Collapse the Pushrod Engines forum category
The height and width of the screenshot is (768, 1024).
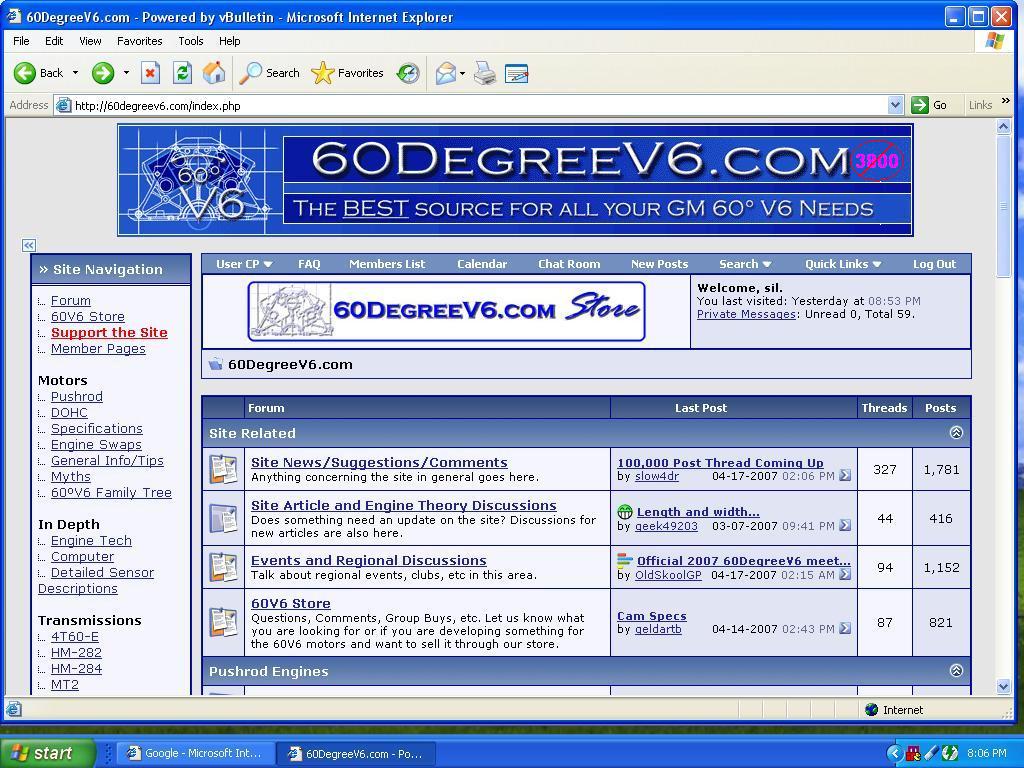[x=956, y=671]
